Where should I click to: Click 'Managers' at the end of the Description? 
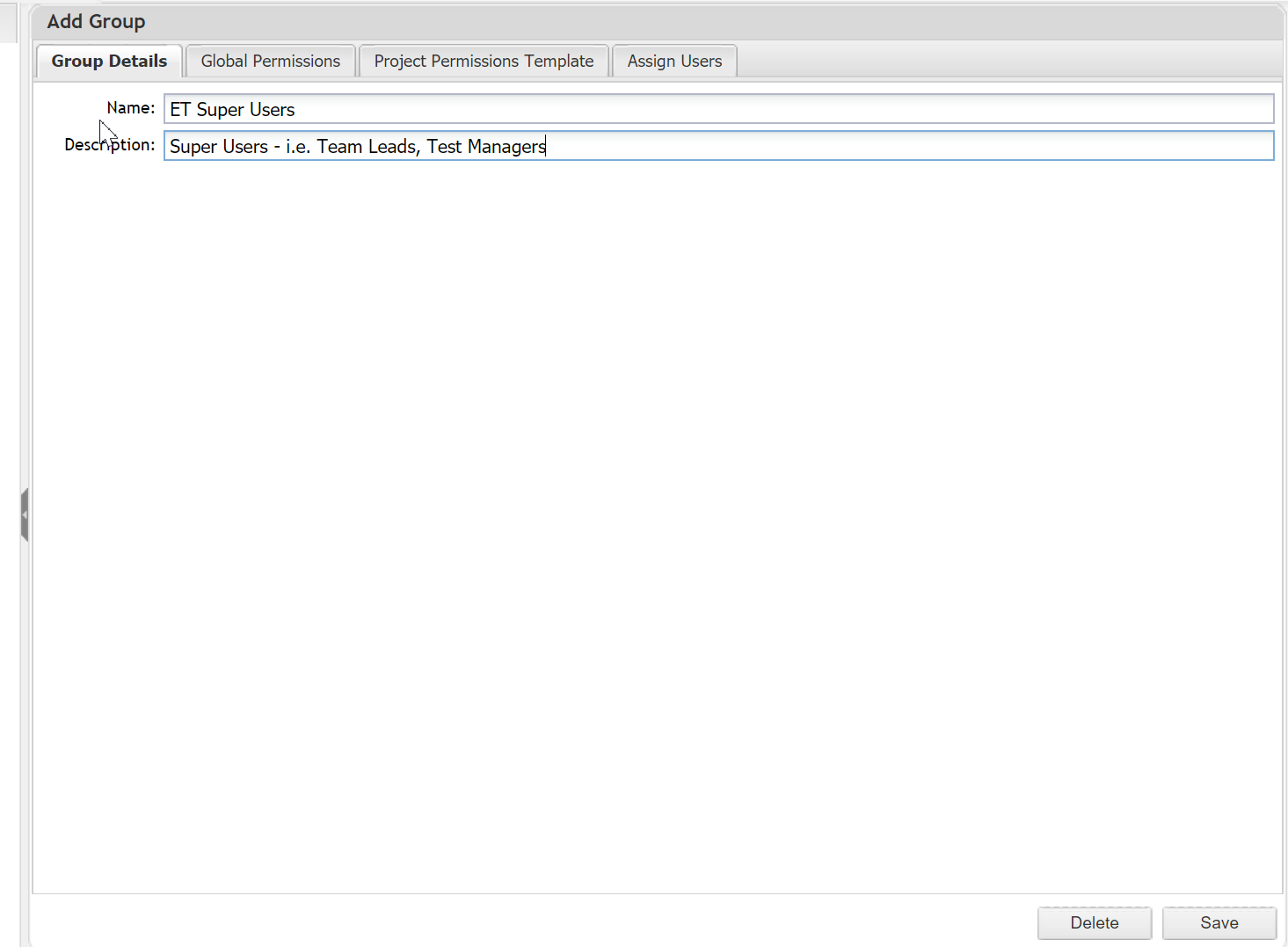pyautogui.click(x=506, y=147)
